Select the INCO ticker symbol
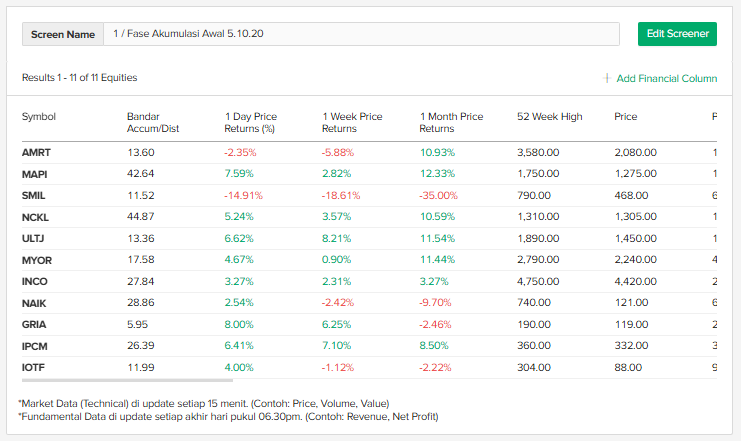This screenshot has width=741, height=441. click(x=35, y=281)
